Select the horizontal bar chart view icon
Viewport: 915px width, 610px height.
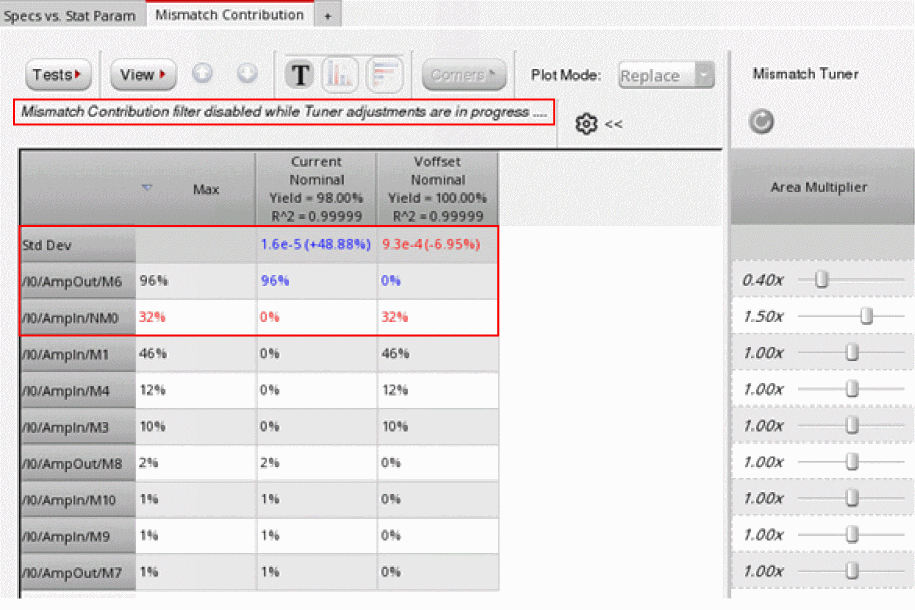coord(384,75)
